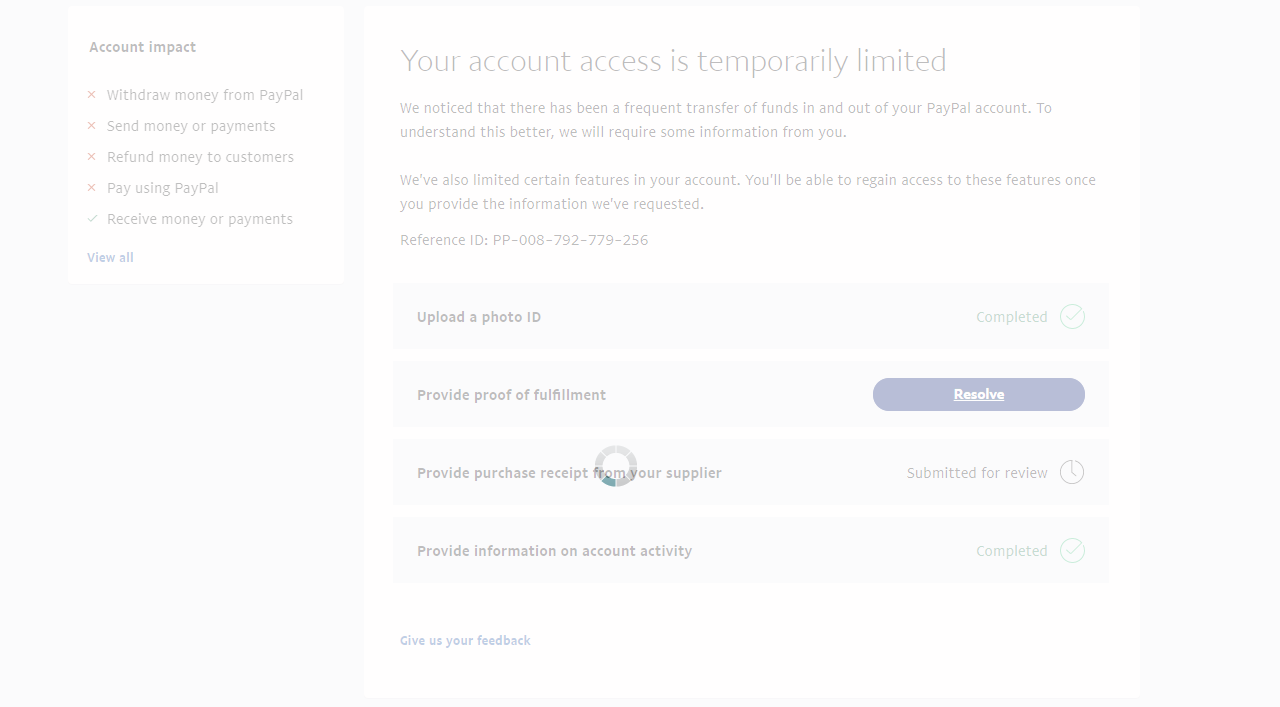Click X icon beside Pay using PayPal
Image resolution: width=1280 pixels, height=707 pixels.
(92, 188)
